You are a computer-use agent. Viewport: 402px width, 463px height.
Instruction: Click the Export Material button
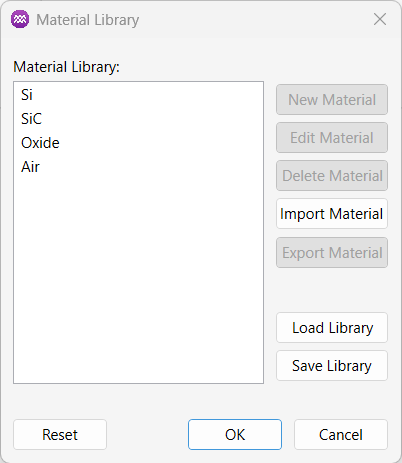click(x=332, y=252)
